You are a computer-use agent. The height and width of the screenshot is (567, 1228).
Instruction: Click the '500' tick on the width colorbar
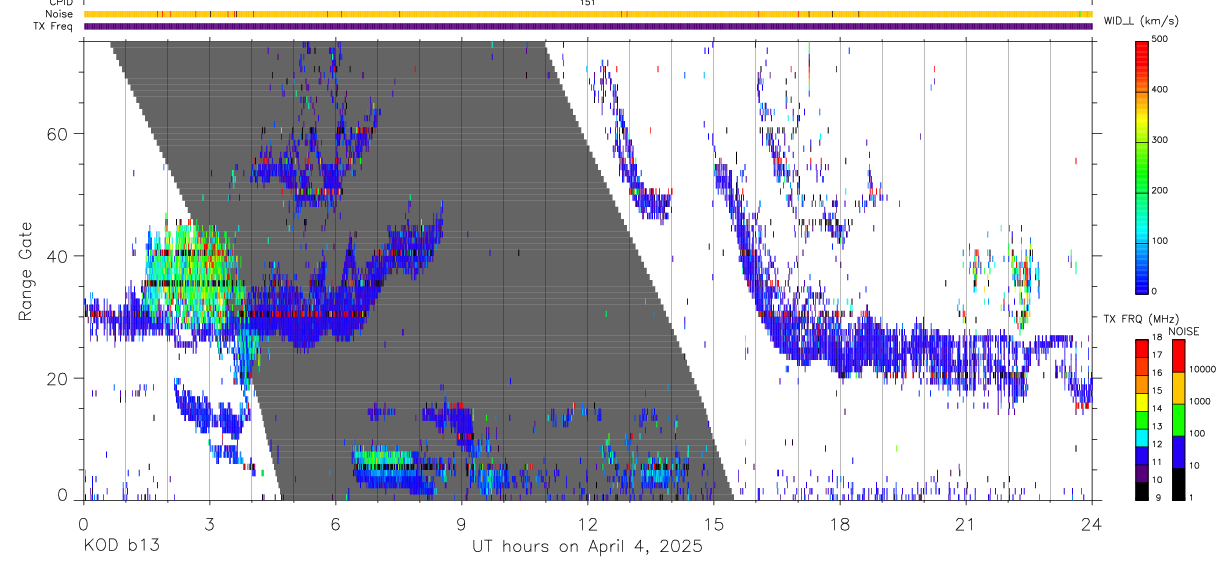pos(1160,40)
